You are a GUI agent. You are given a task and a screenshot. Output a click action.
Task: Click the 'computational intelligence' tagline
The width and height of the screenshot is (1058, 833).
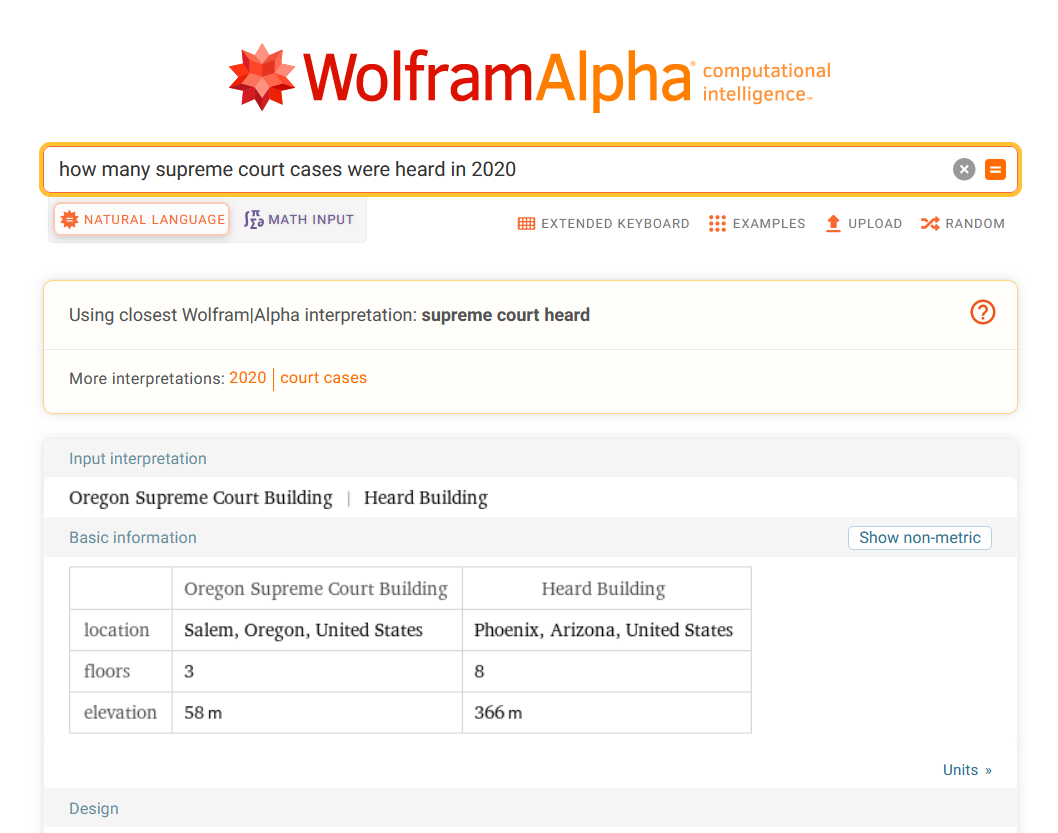[767, 82]
